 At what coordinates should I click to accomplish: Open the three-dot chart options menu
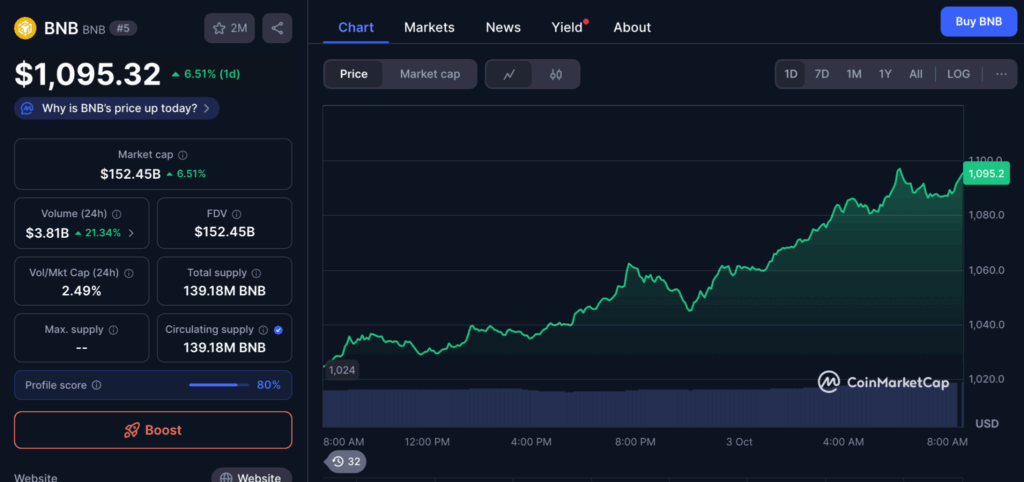tap(1000, 74)
